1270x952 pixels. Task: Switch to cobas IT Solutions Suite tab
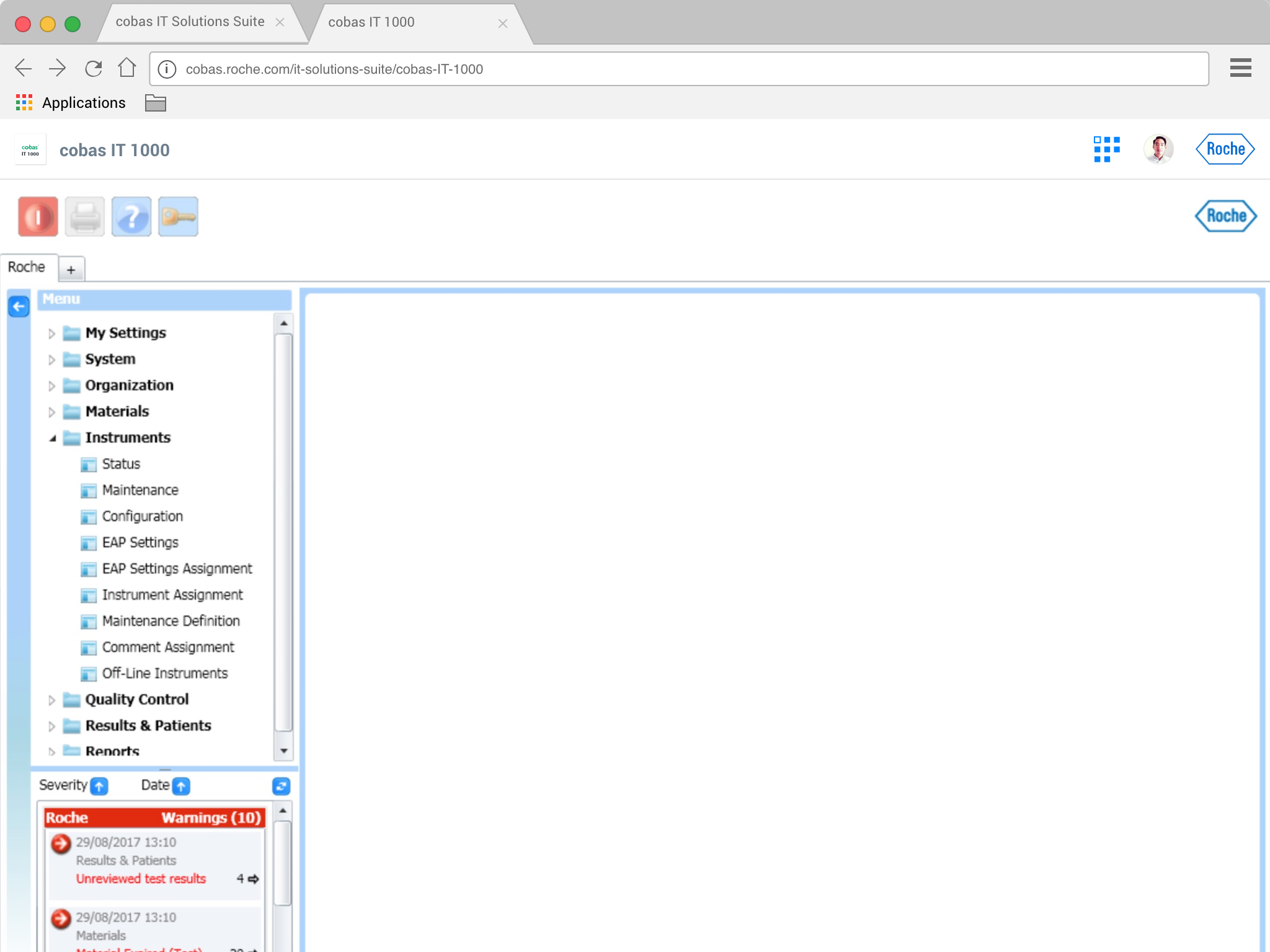[x=190, y=22]
